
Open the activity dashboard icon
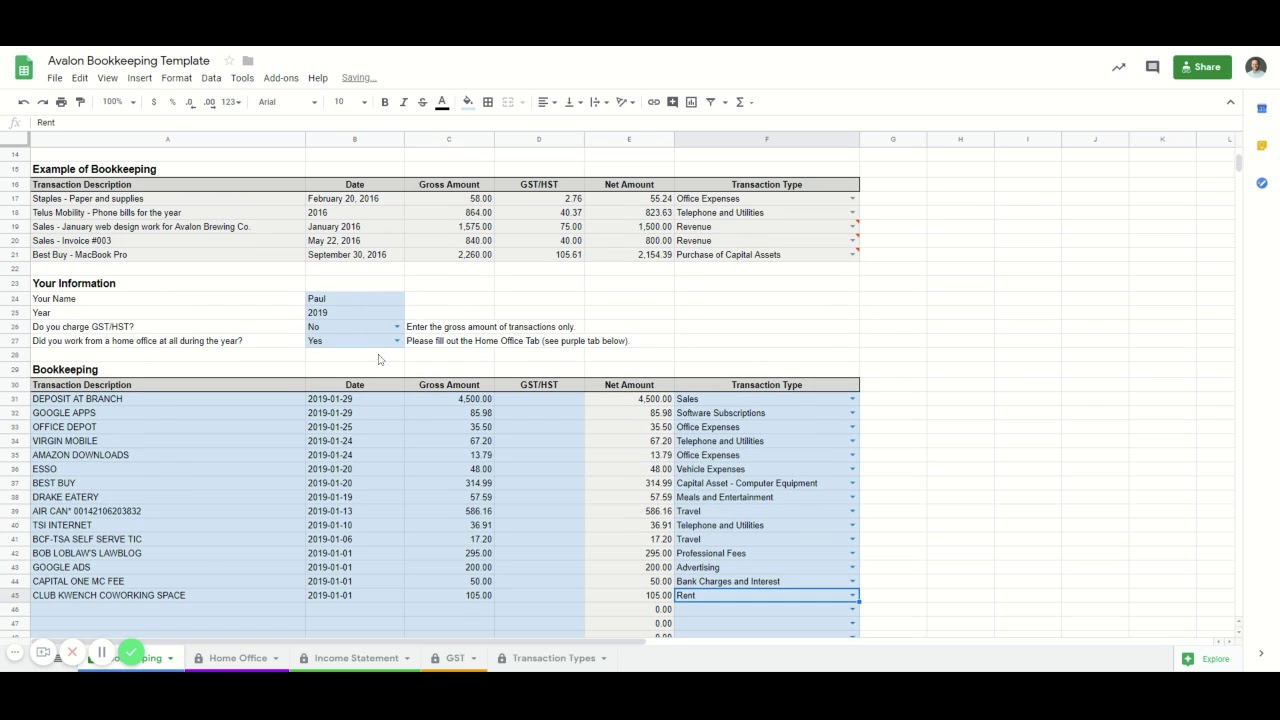[1119, 67]
